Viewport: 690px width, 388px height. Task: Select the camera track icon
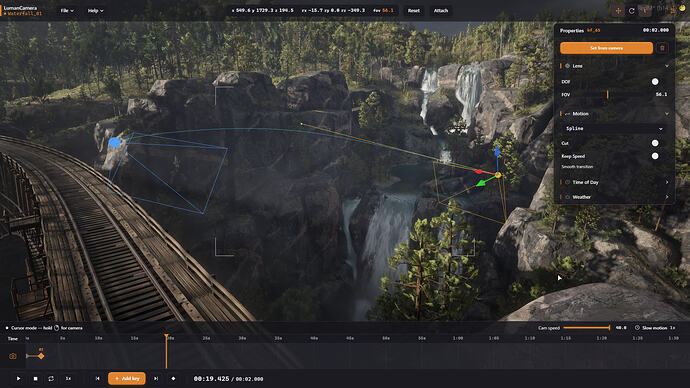(x=12, y=356)
